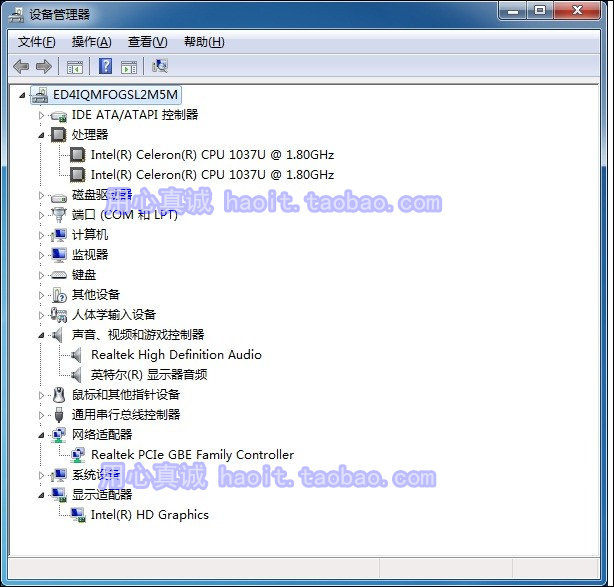614x587 pixels.
Task: Toggle the console tree pane toolbar icon
Action: 74,67
